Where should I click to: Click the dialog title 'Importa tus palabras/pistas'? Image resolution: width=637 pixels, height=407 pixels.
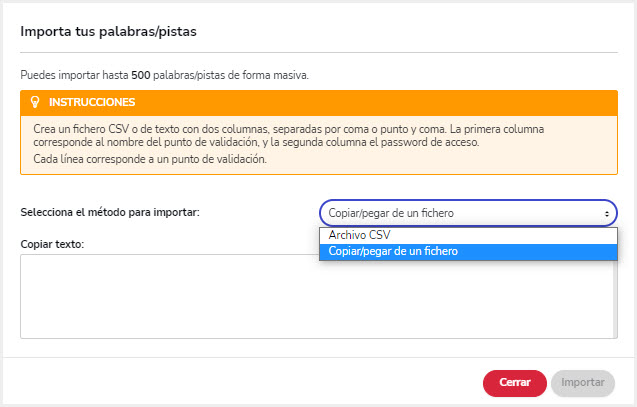tap(108, 32)
